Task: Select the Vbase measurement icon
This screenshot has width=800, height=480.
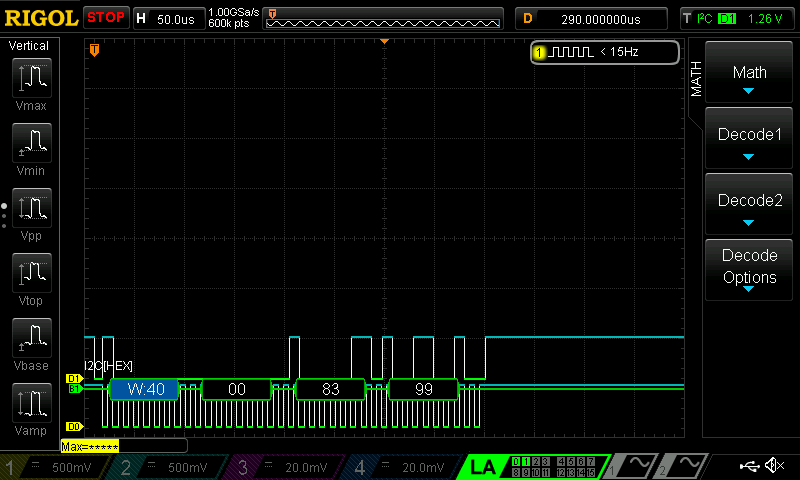Action: pyautogui.click(x=32, y=338)
